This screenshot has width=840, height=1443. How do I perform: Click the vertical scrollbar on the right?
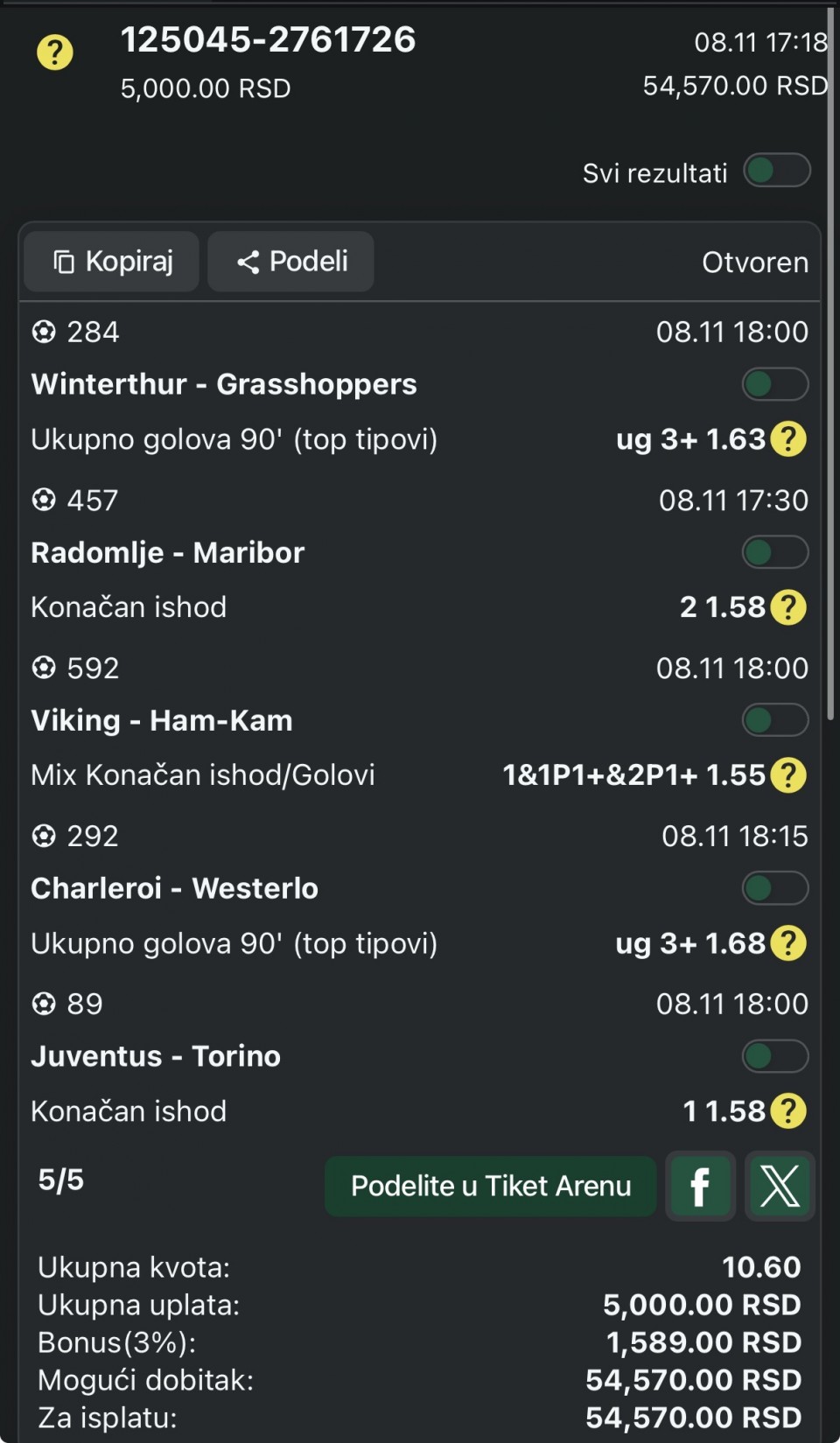point(830,350)
